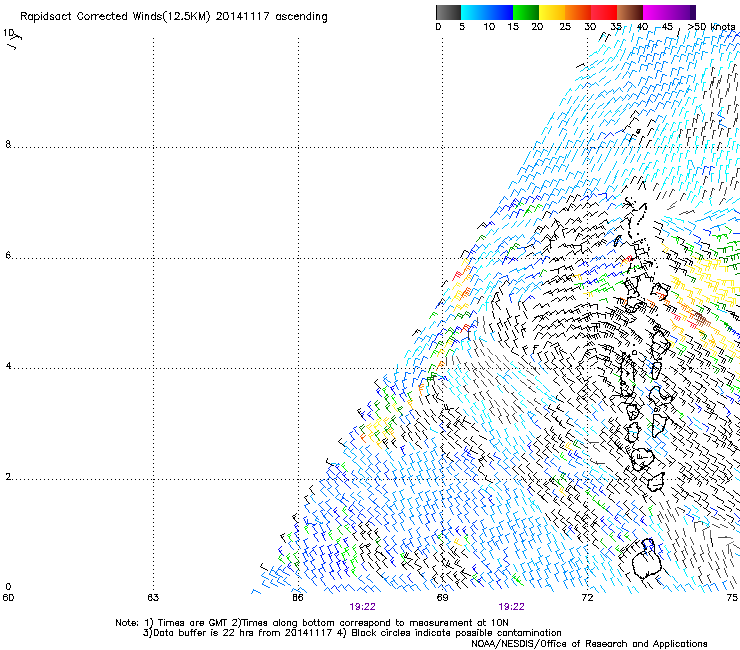The width and height of the screenshot is (740, 650).
Task: Click the 'Rapidscat Corrected Winds(12.5KM)' title text
Action: click(x=115, y=17)
